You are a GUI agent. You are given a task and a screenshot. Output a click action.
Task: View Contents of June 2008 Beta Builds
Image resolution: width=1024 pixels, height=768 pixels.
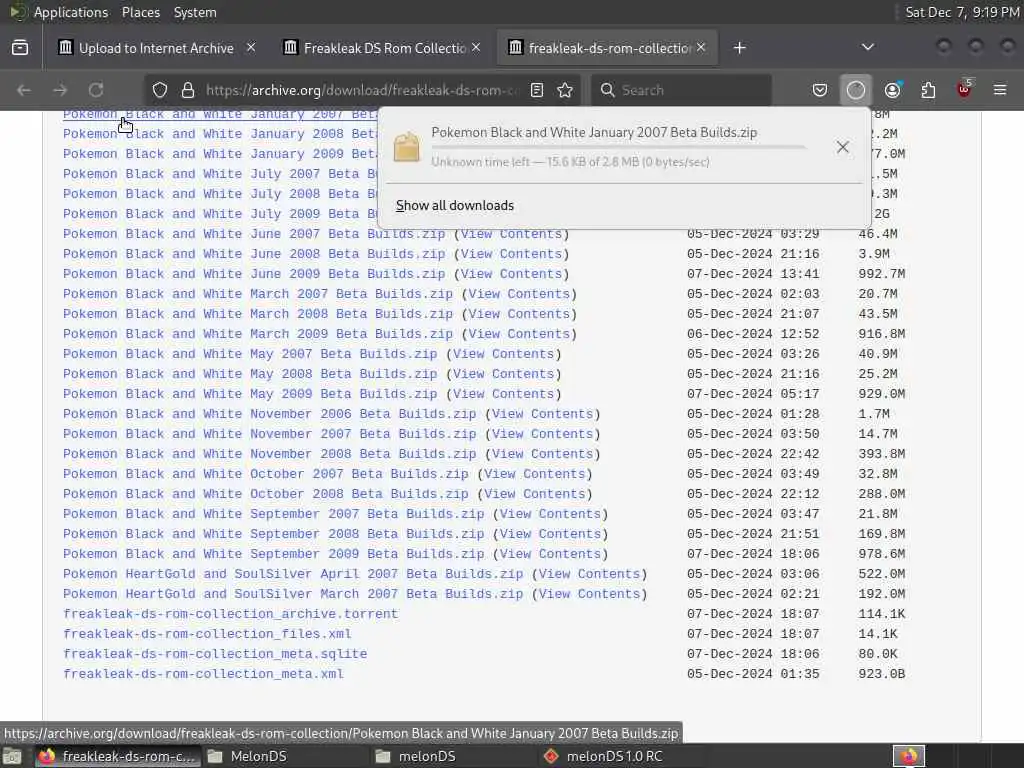[x=511, y=254]
